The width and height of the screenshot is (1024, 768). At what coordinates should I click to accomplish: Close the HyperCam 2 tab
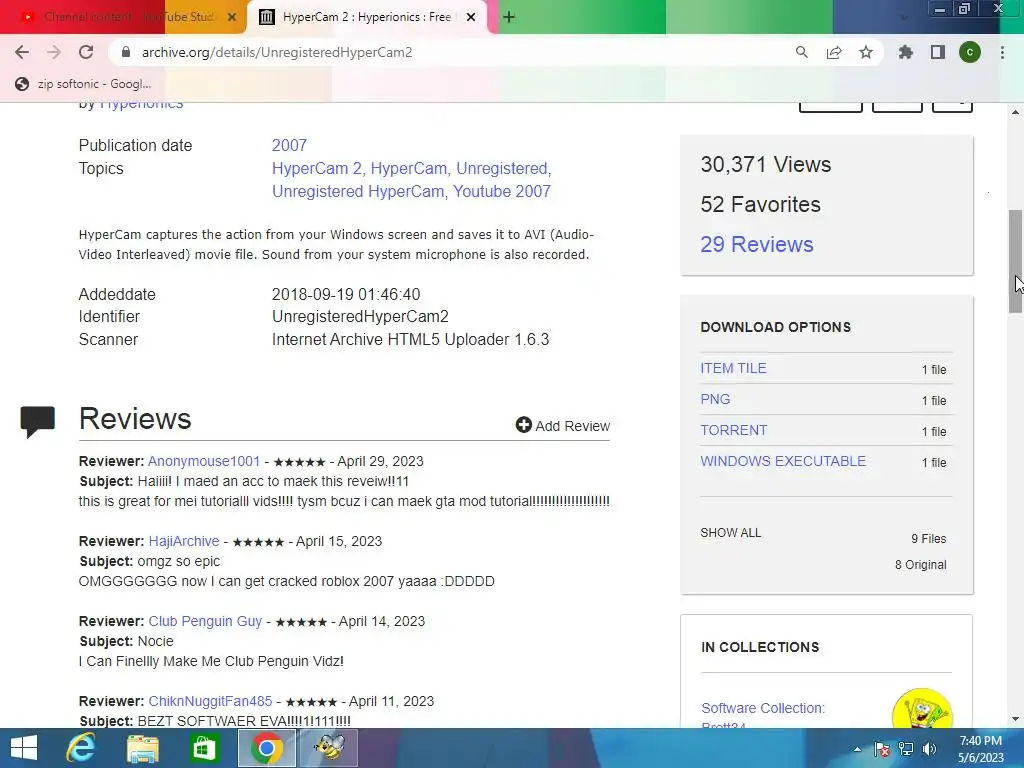471,17
